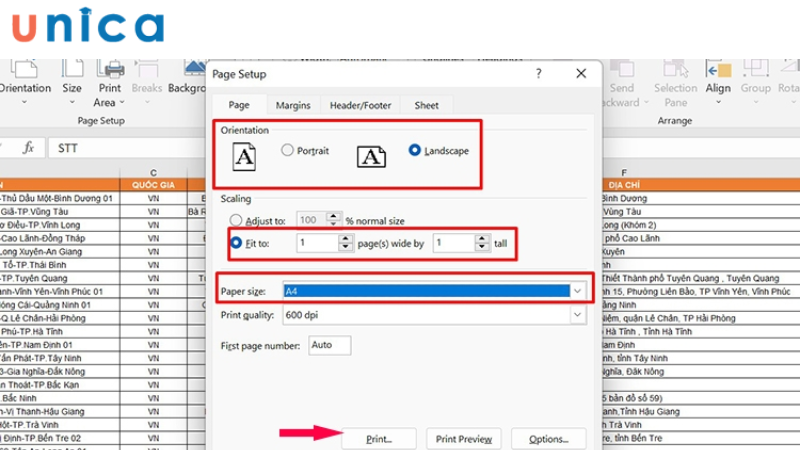Close the Page Setup dialog
The width and height of the screenshot is (800, 450).
pyautogui.click(x=581, y=73)
